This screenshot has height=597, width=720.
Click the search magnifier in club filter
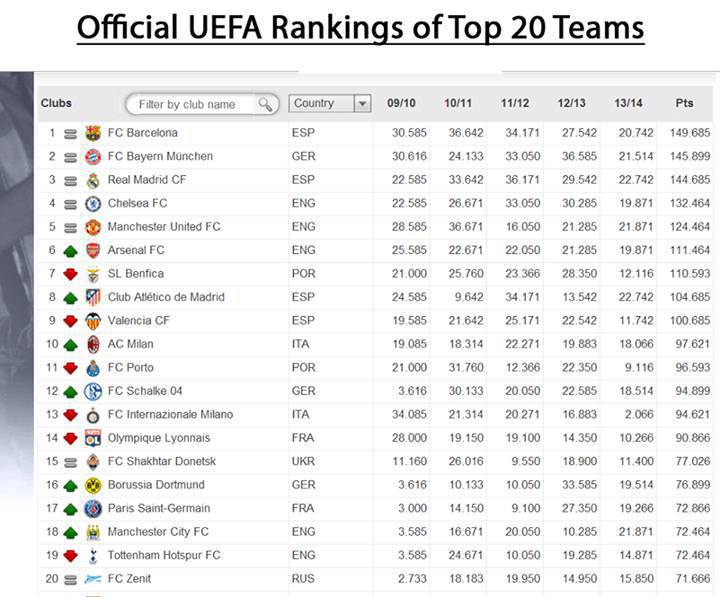click(x=265, y=104)
